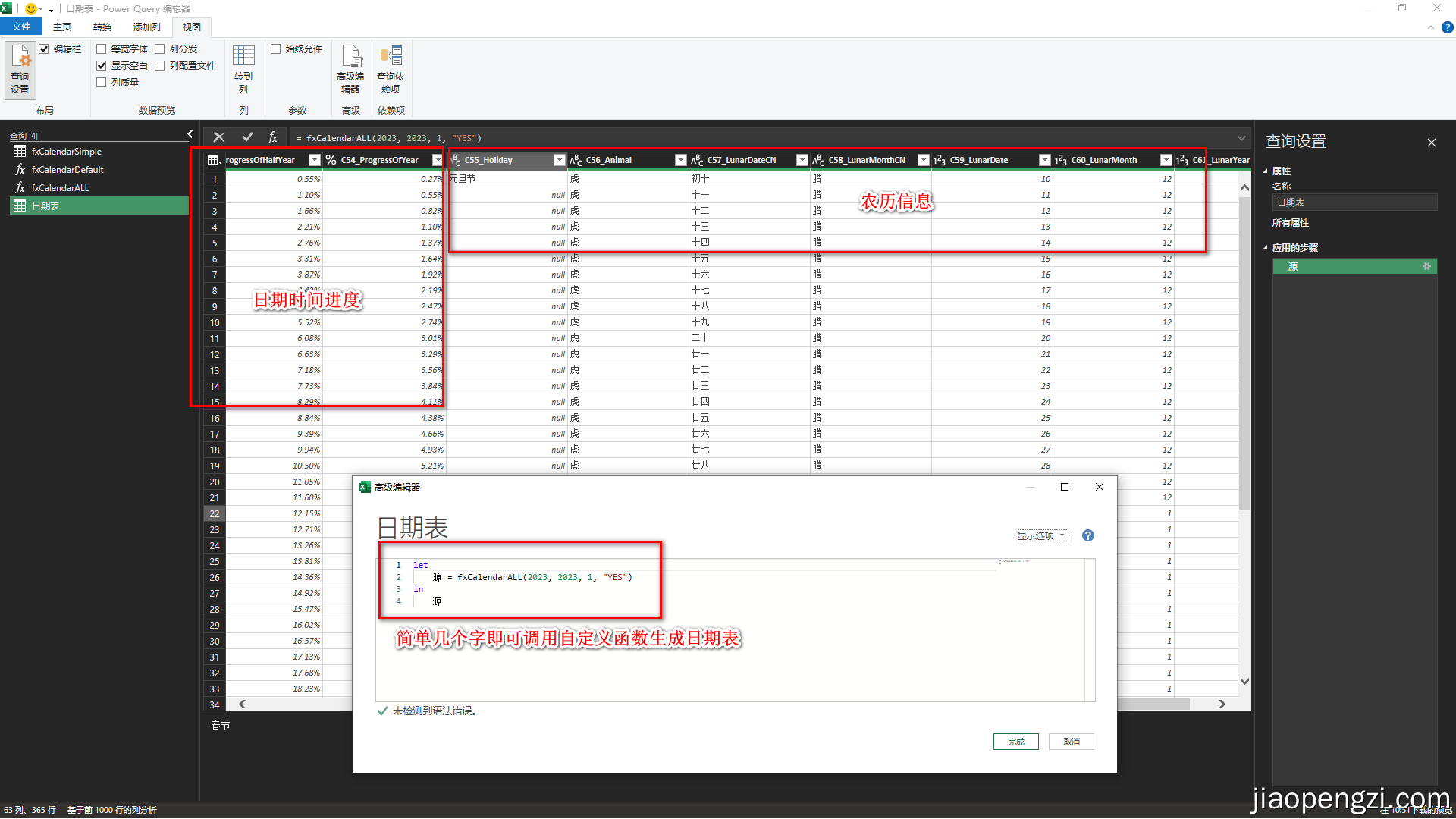Select the fxCalendarALL query
1456x819 pixels.
pyautogui.click(x=60, y=188)
